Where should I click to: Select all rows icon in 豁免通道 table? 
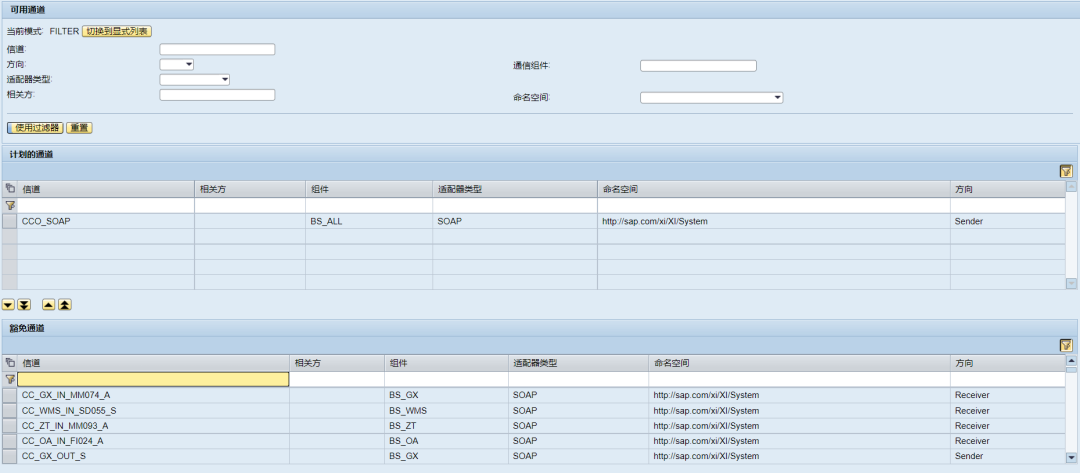(9, 363)
